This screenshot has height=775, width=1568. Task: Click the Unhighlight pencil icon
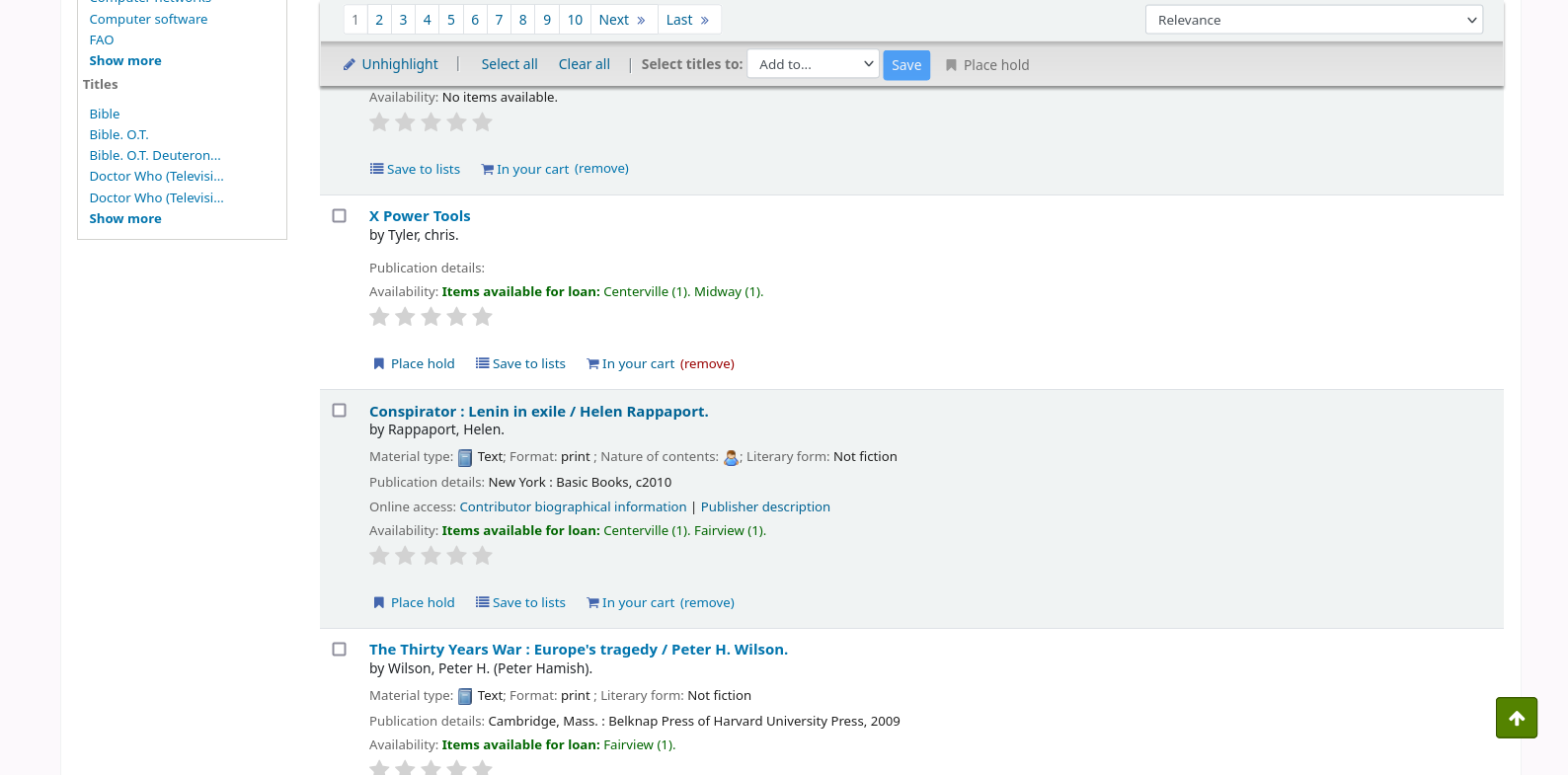click(x=349, y=65)
